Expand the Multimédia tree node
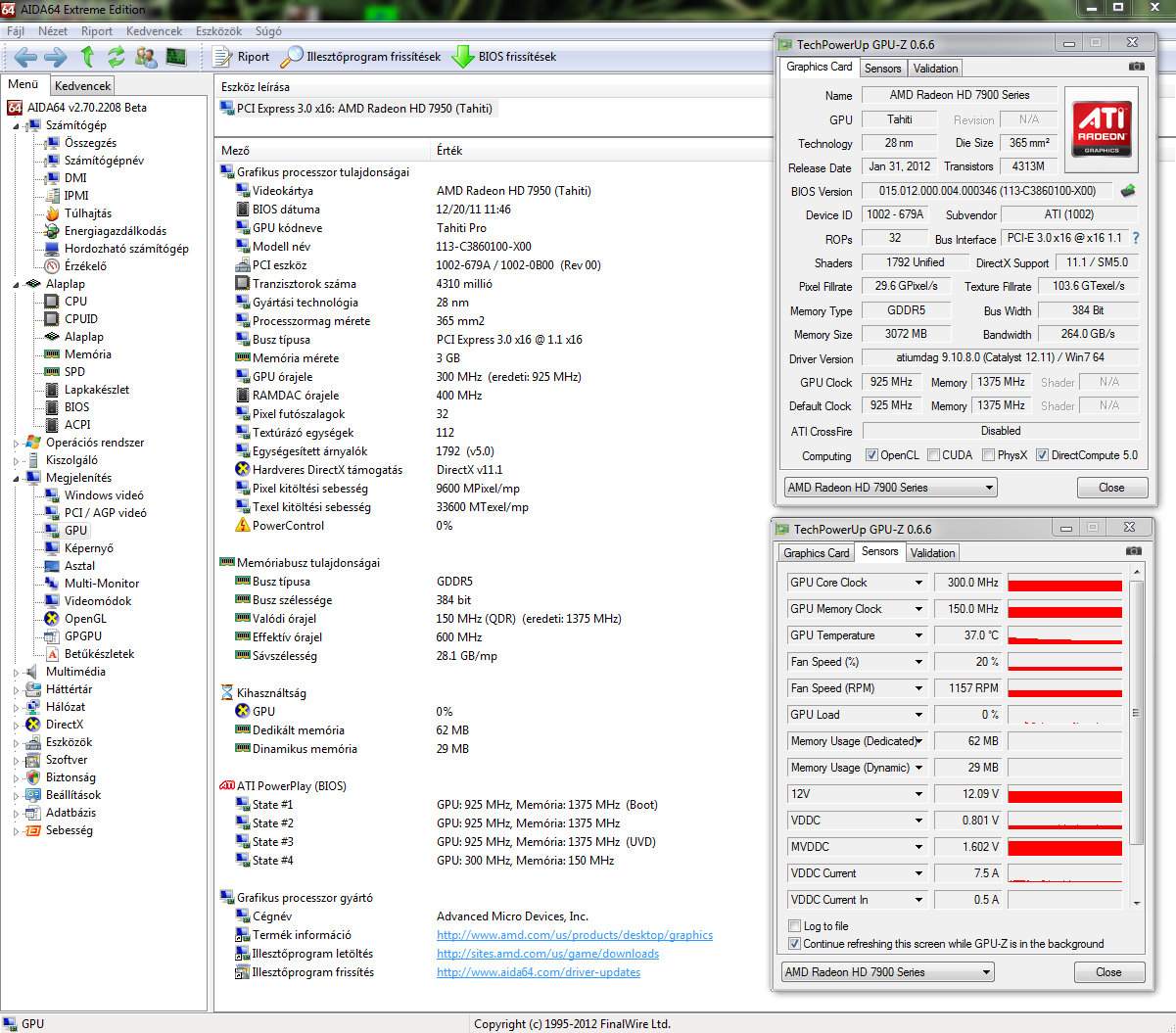1176x1033 pixels. [17, 672]
